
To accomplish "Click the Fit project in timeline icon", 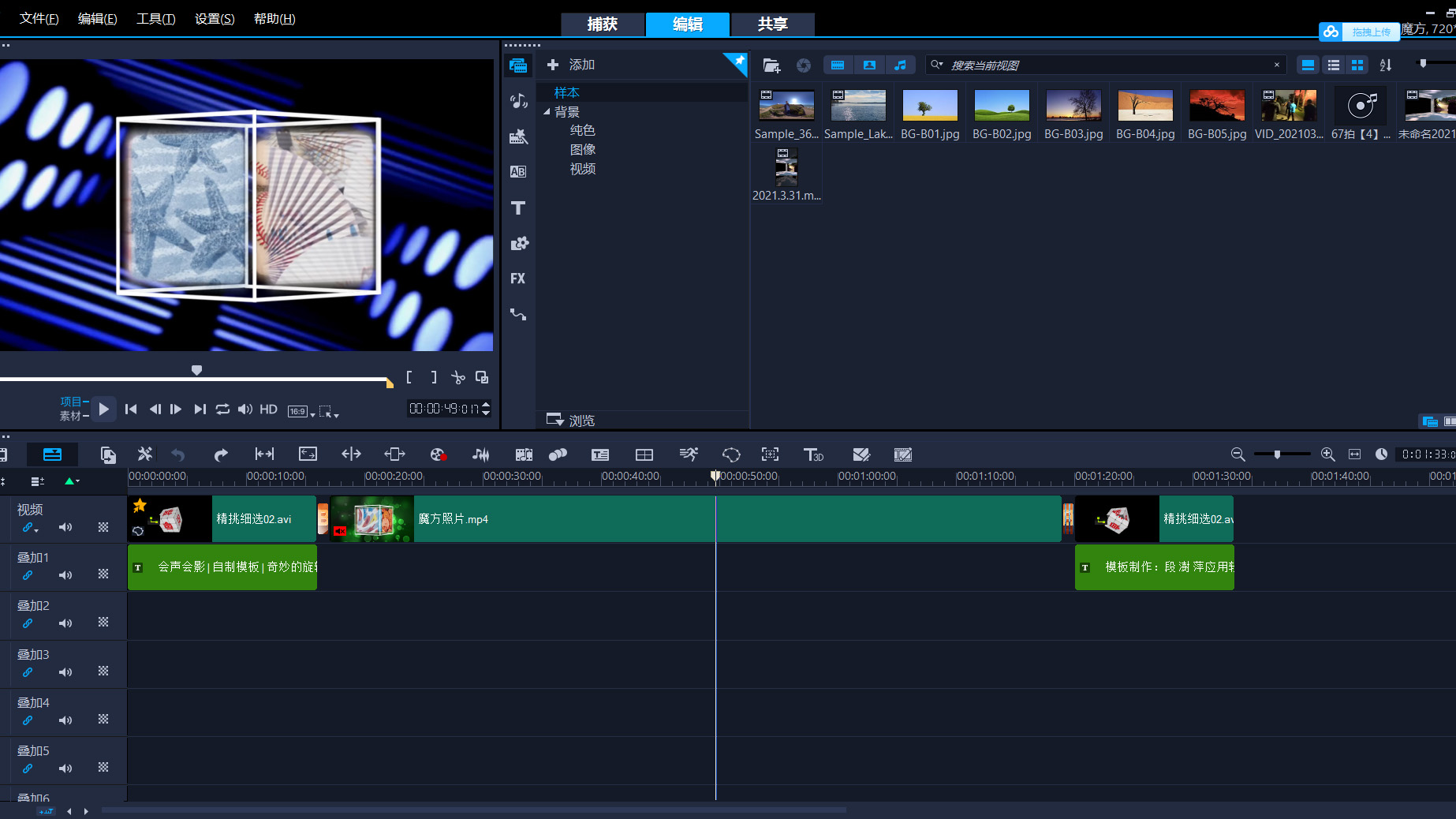I will point(1354,454).
